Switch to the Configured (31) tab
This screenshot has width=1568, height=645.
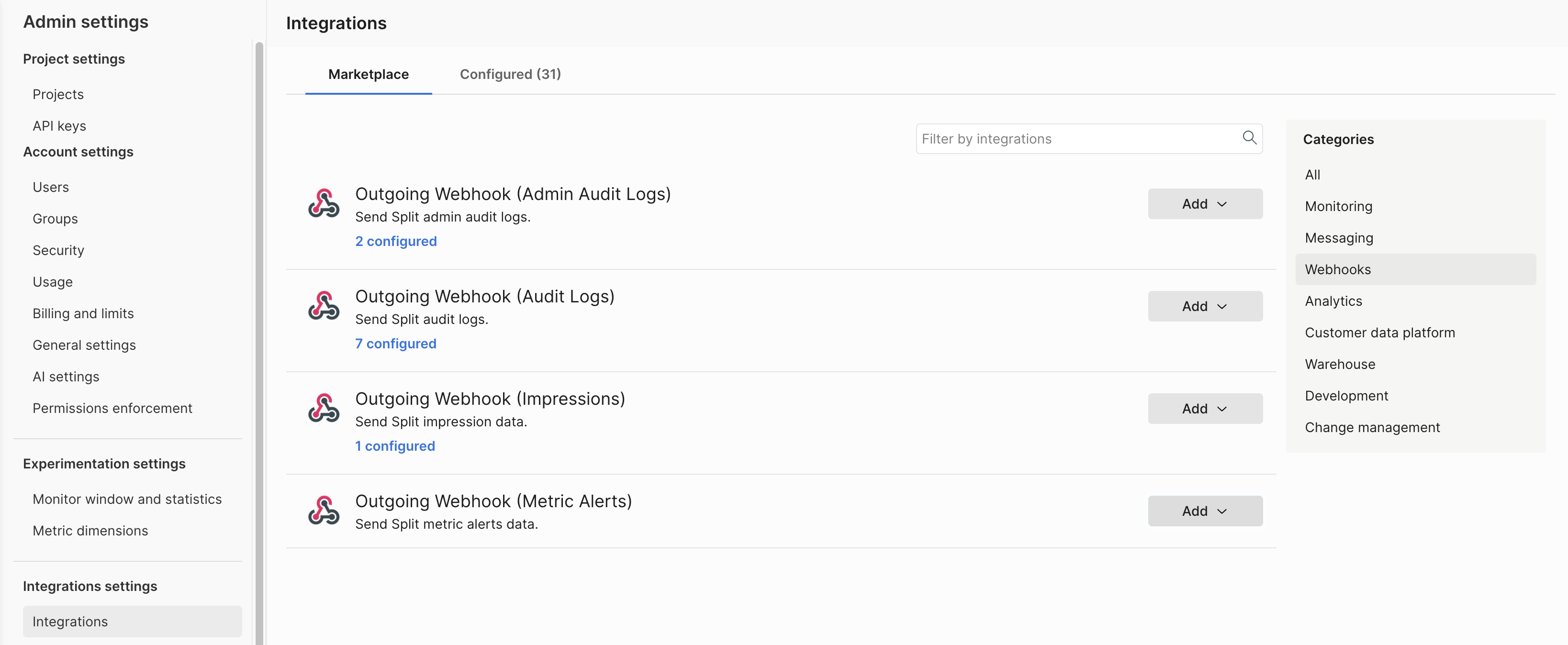(510, 74)
